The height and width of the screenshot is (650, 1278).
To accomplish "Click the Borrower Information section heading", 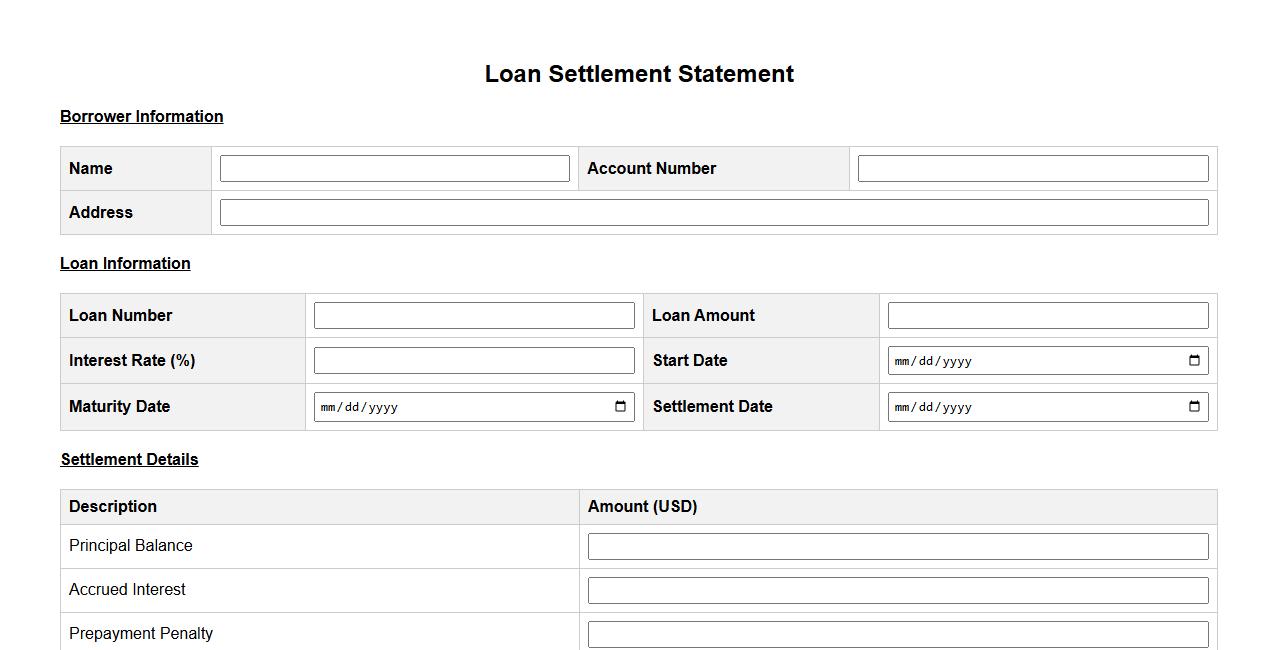I will 141,117.
